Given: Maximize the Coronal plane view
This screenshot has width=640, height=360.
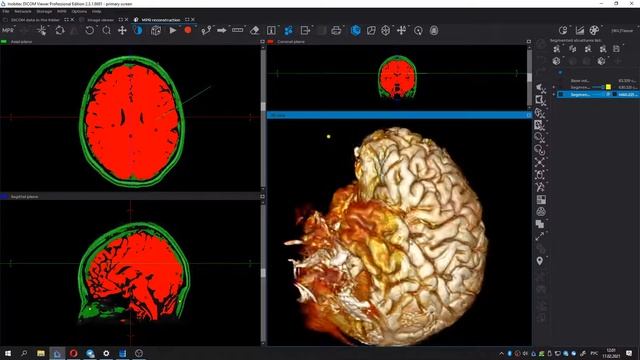Looking at the screenshot, I should pos(529,42).
